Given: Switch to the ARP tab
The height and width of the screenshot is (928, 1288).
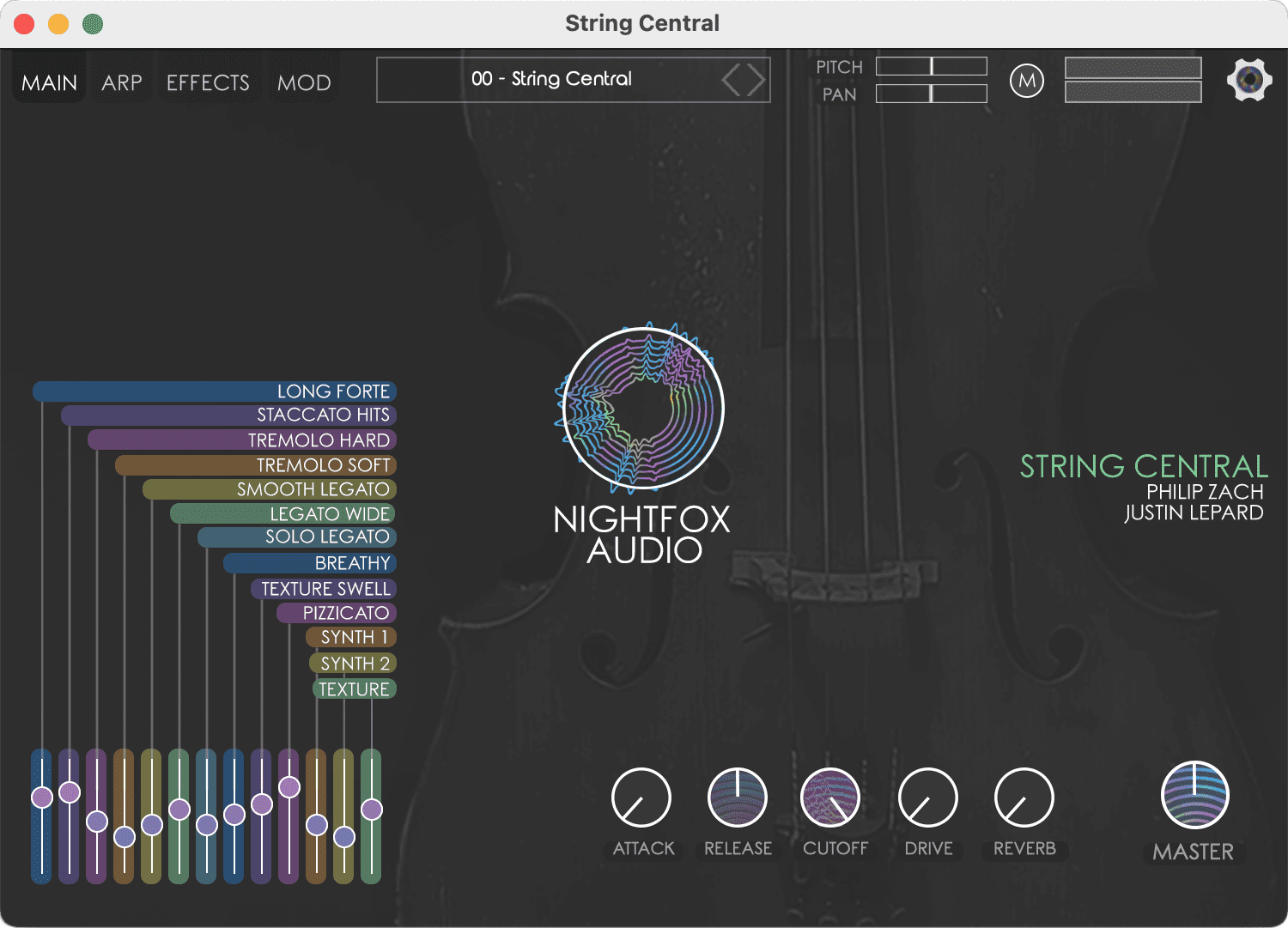Looking at the screenshot, I should pyautogui.click(x=120, y=82).
